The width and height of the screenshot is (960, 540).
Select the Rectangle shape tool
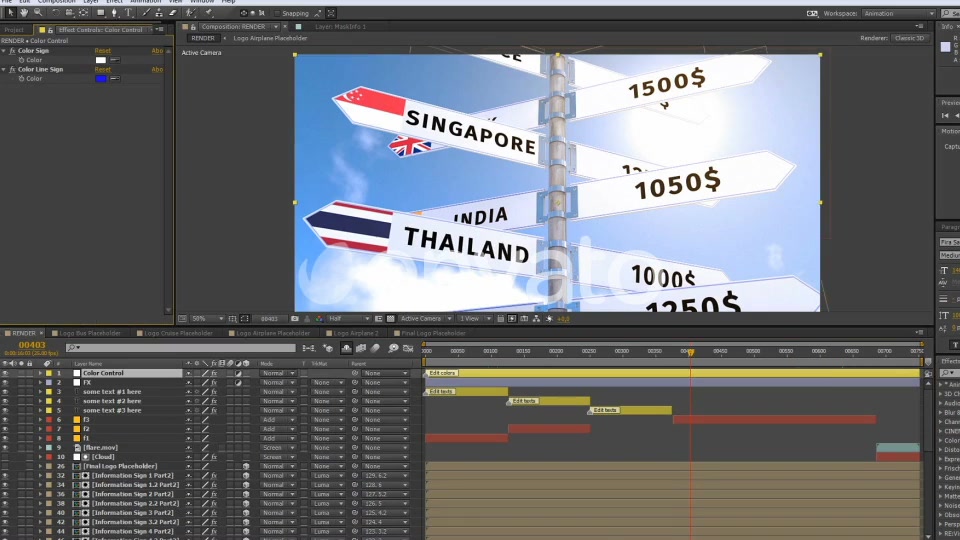pyautogui.click(x=100, y=12)
